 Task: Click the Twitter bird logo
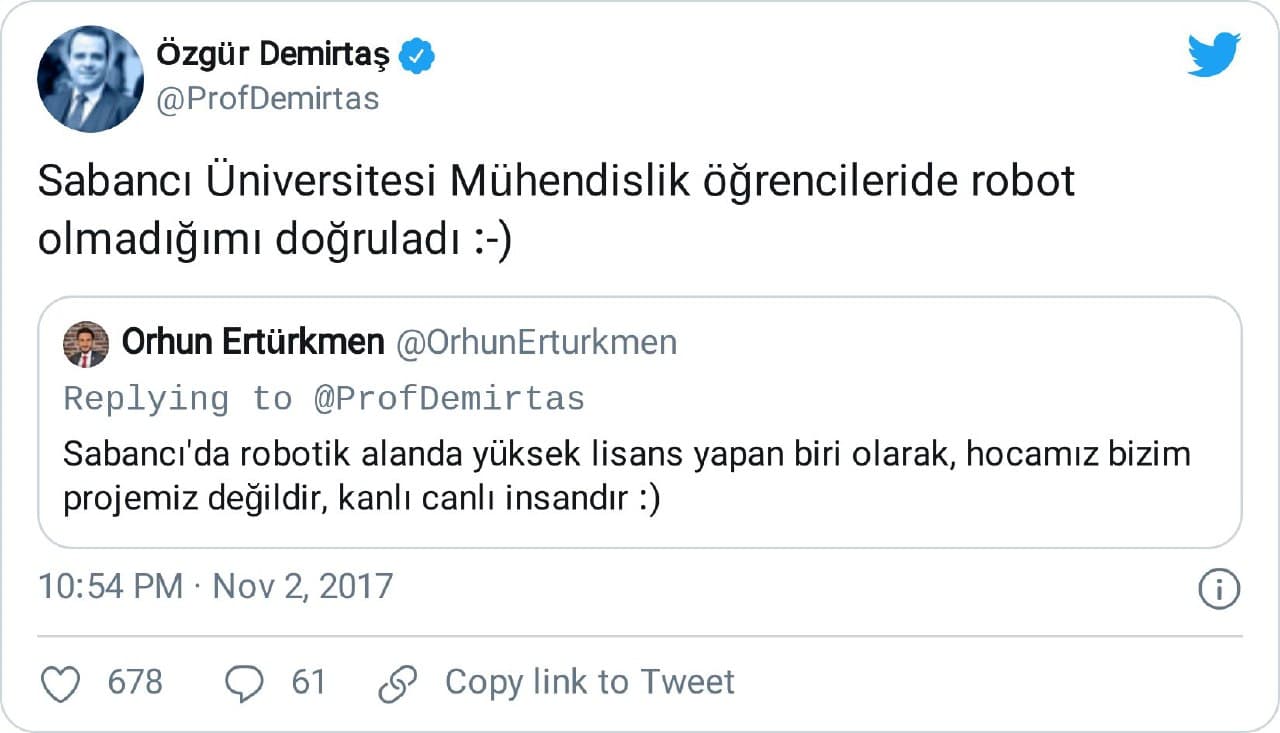coord(1213,55)
